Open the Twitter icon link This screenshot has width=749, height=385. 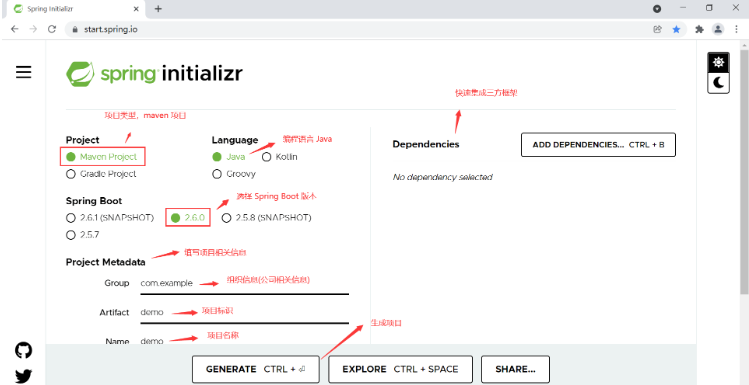click(x=23, y=376)
